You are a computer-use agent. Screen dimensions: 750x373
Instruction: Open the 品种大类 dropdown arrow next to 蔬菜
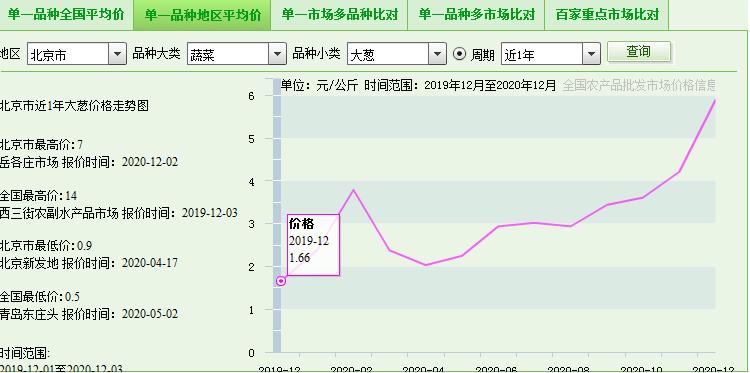[x=277, y=54]
